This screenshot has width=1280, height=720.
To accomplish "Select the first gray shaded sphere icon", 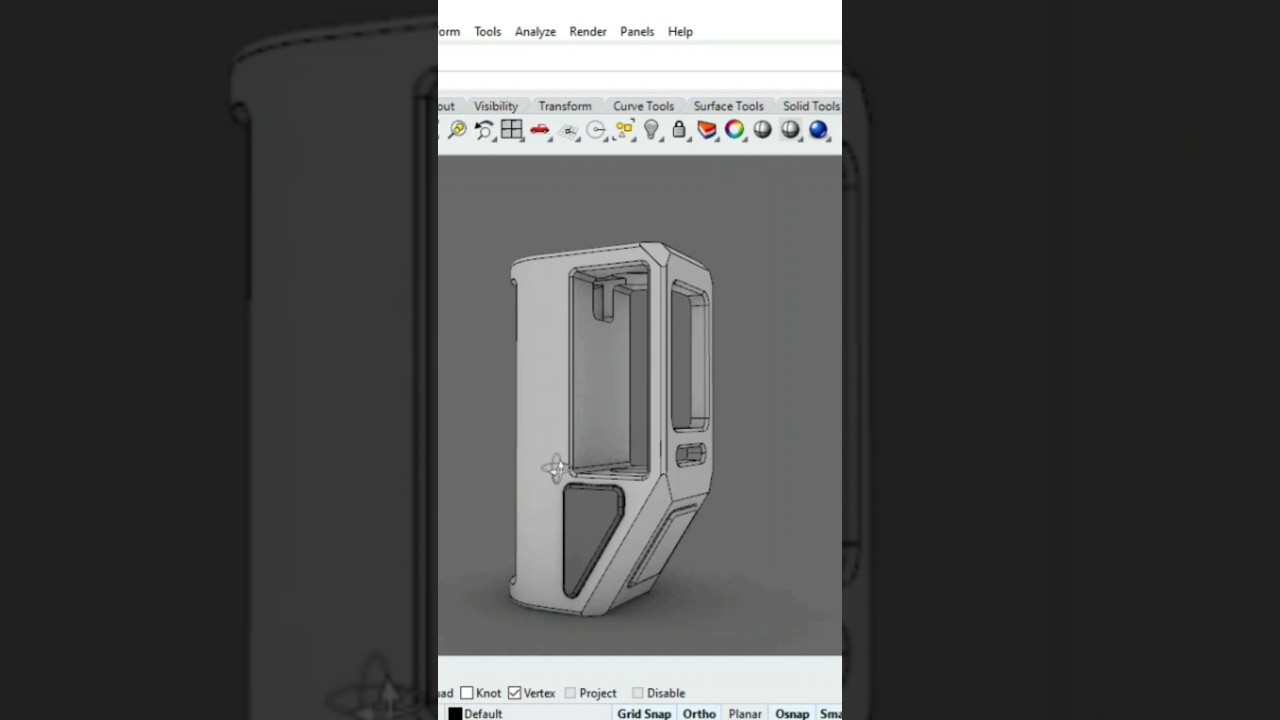I will [762, 129].
